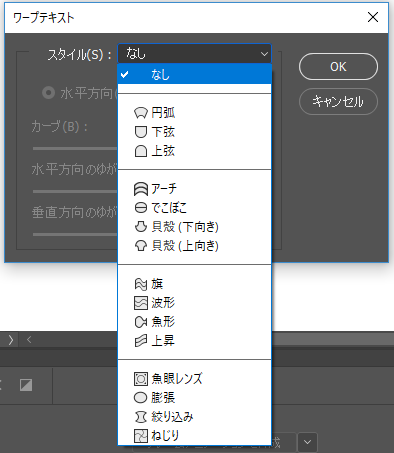The width and height of the screenshot is (394, 453).
Task: Click the スタイル(S) label
Action: [x=79, y=55]
